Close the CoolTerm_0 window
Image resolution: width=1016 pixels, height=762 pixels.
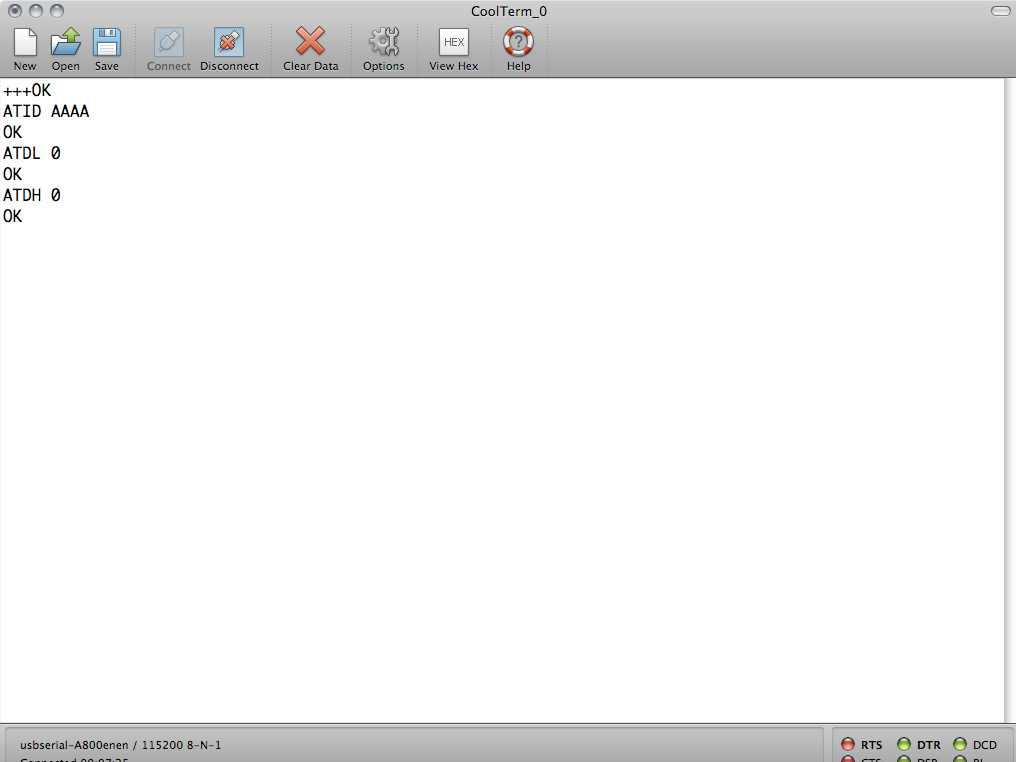coord(16,11)
